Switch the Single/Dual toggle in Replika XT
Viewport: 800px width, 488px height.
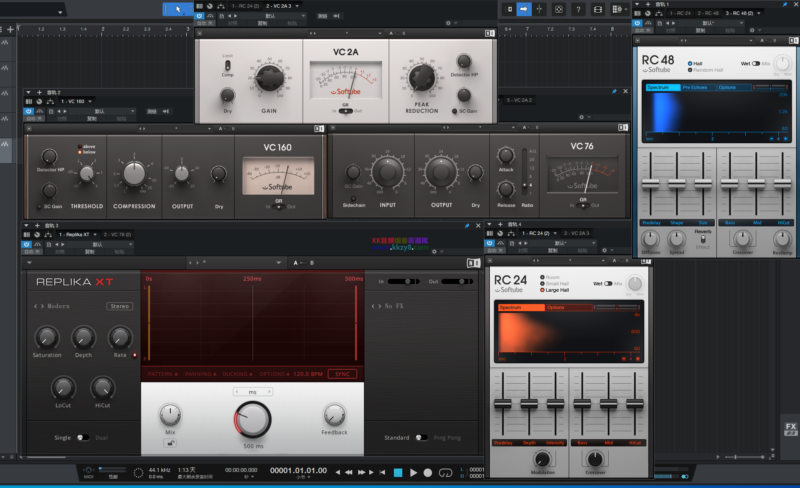coord(83,437)
